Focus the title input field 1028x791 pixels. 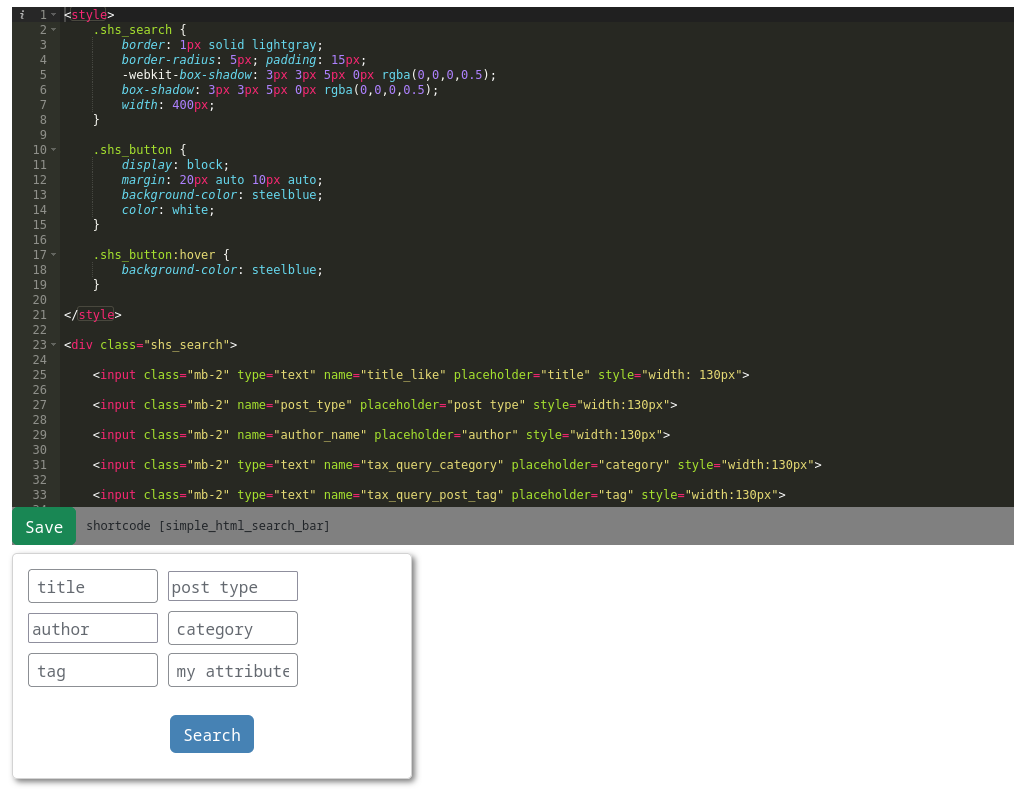pos(93,586)
